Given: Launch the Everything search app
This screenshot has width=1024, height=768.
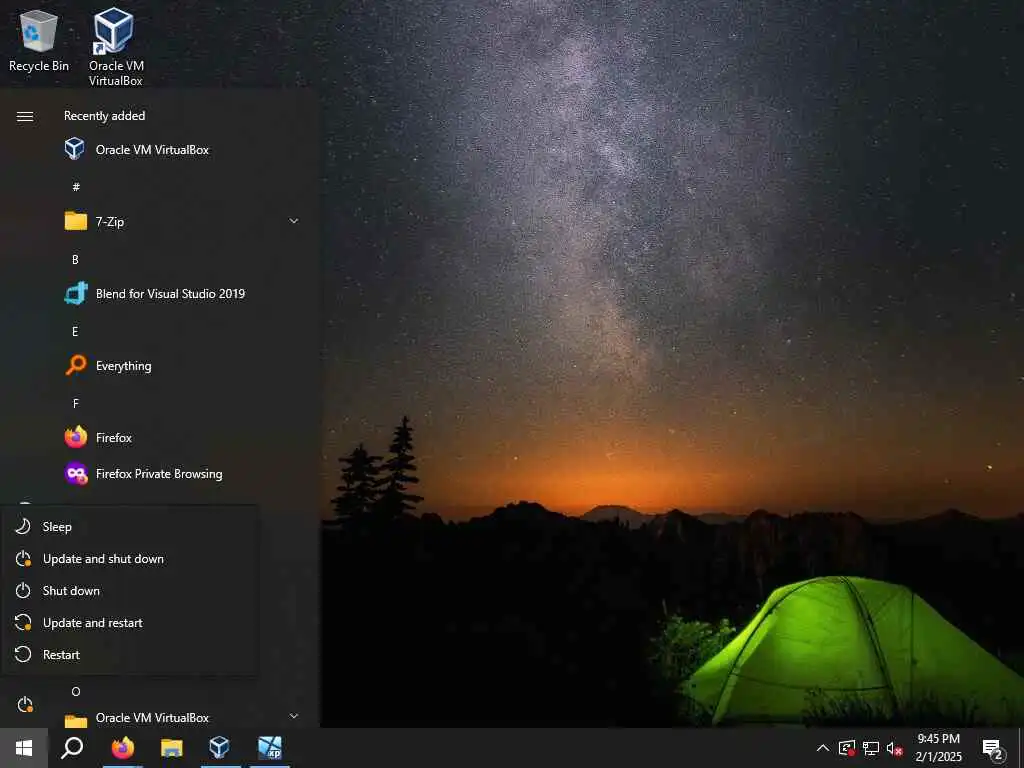Looking at the screenshot, I should (184, 366).
